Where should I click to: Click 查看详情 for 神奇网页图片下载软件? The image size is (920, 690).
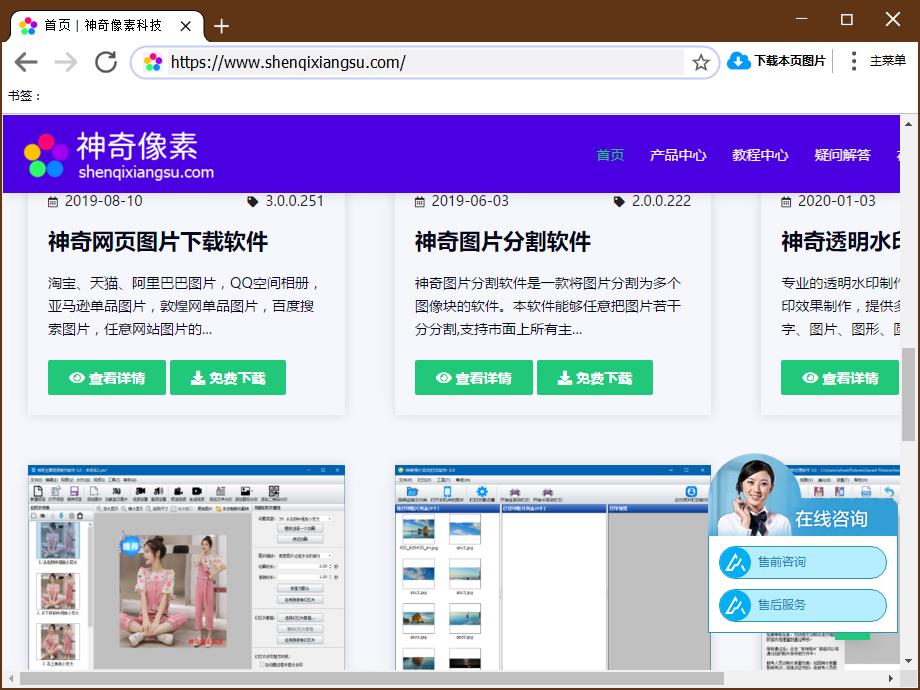[x=107, y=377]
